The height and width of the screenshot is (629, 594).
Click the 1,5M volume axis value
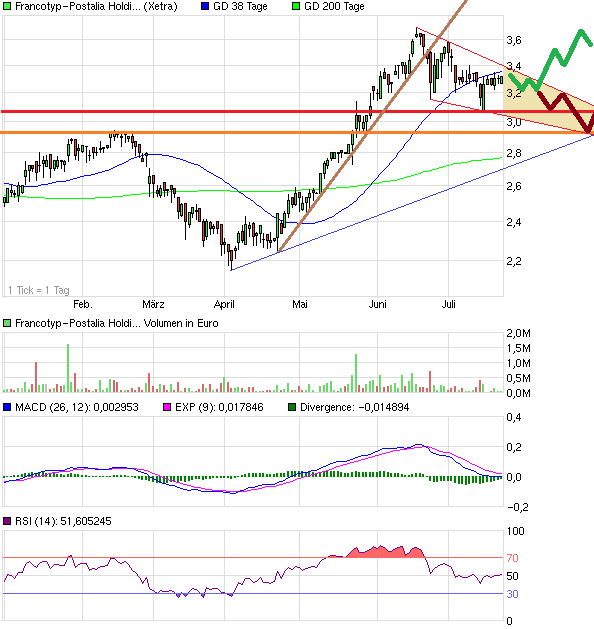tap(518, 348)
